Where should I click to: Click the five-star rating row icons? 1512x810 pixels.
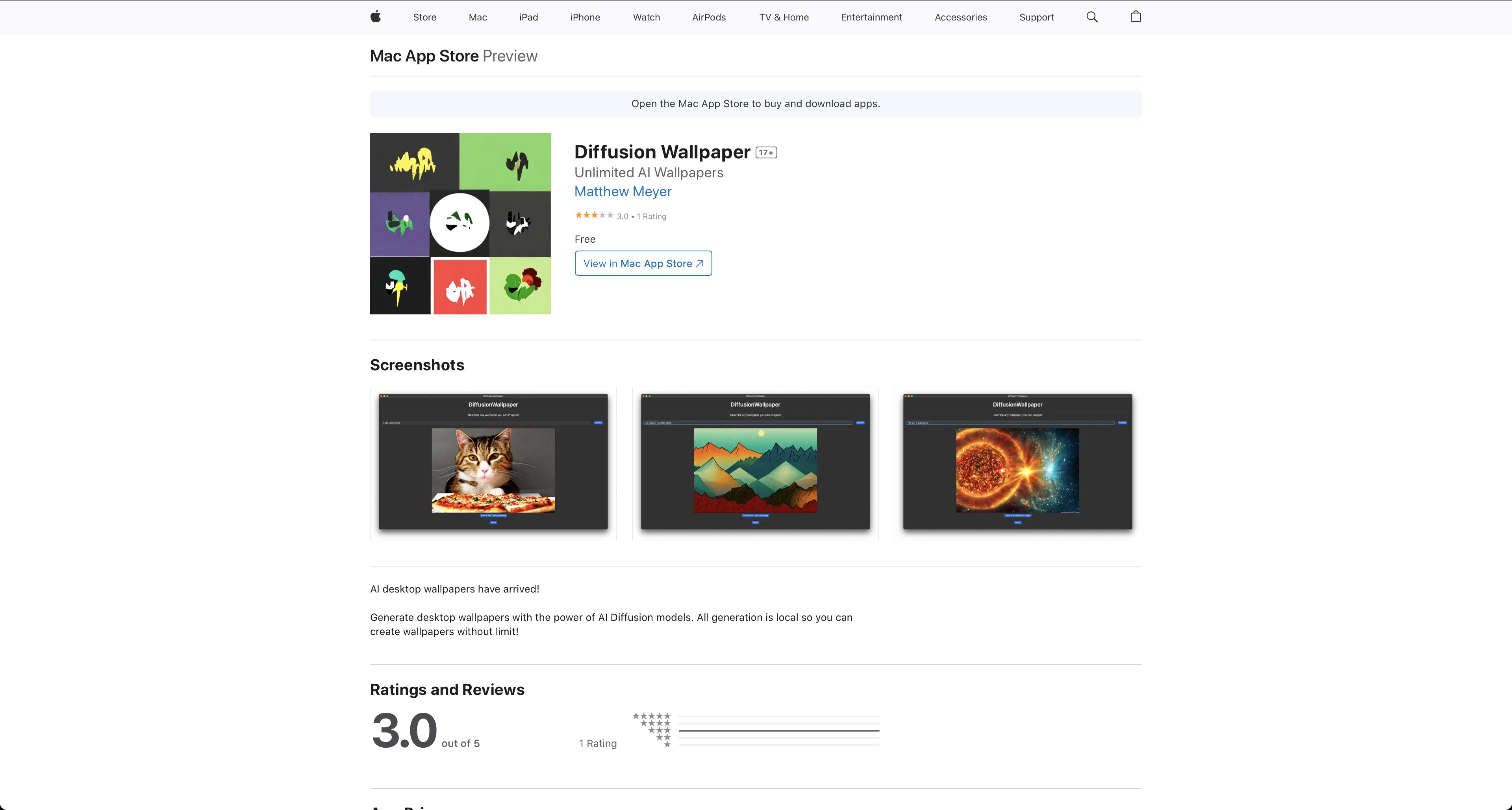(x=652, y=716)
